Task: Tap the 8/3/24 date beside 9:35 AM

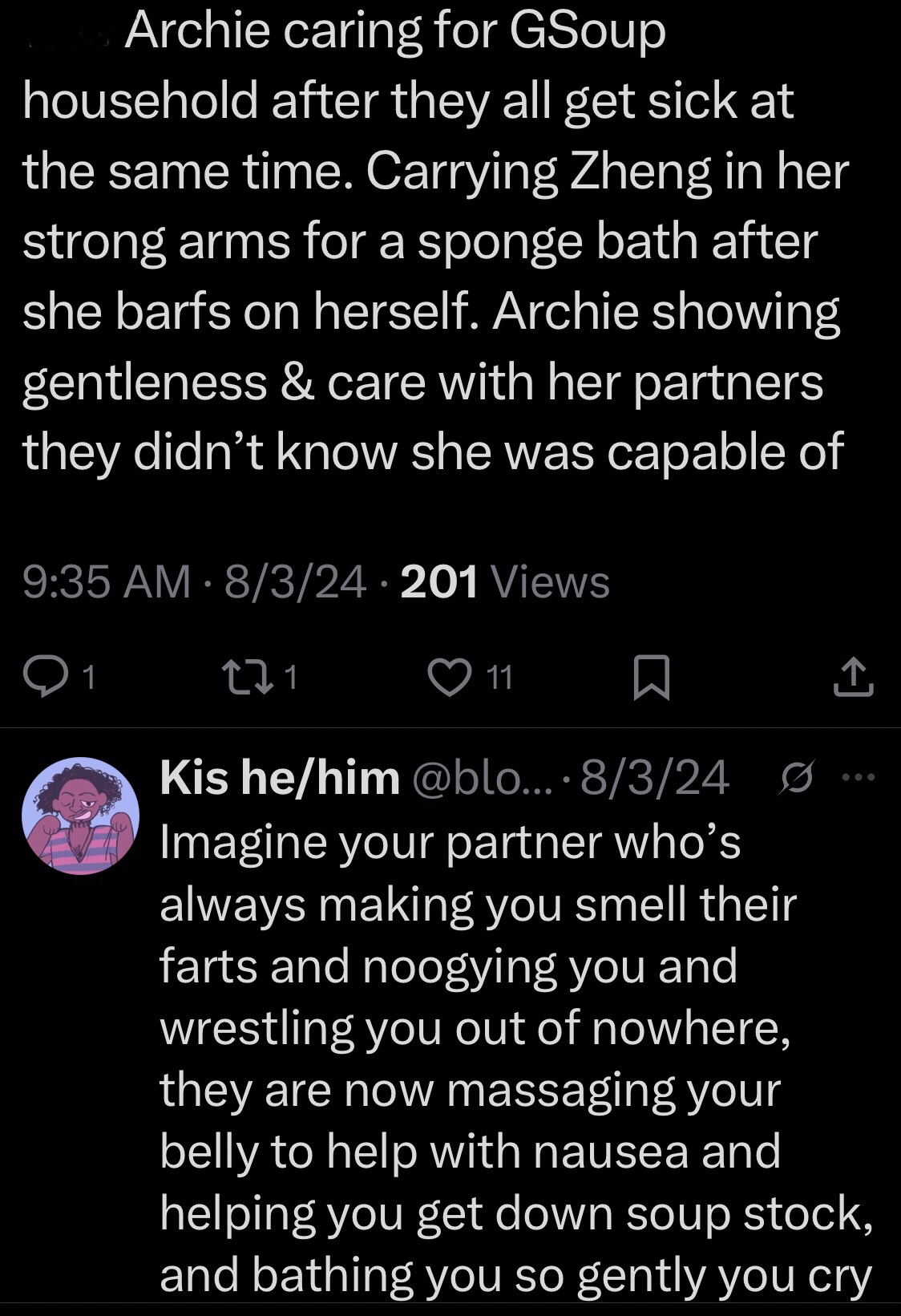Action: (295, 581)
